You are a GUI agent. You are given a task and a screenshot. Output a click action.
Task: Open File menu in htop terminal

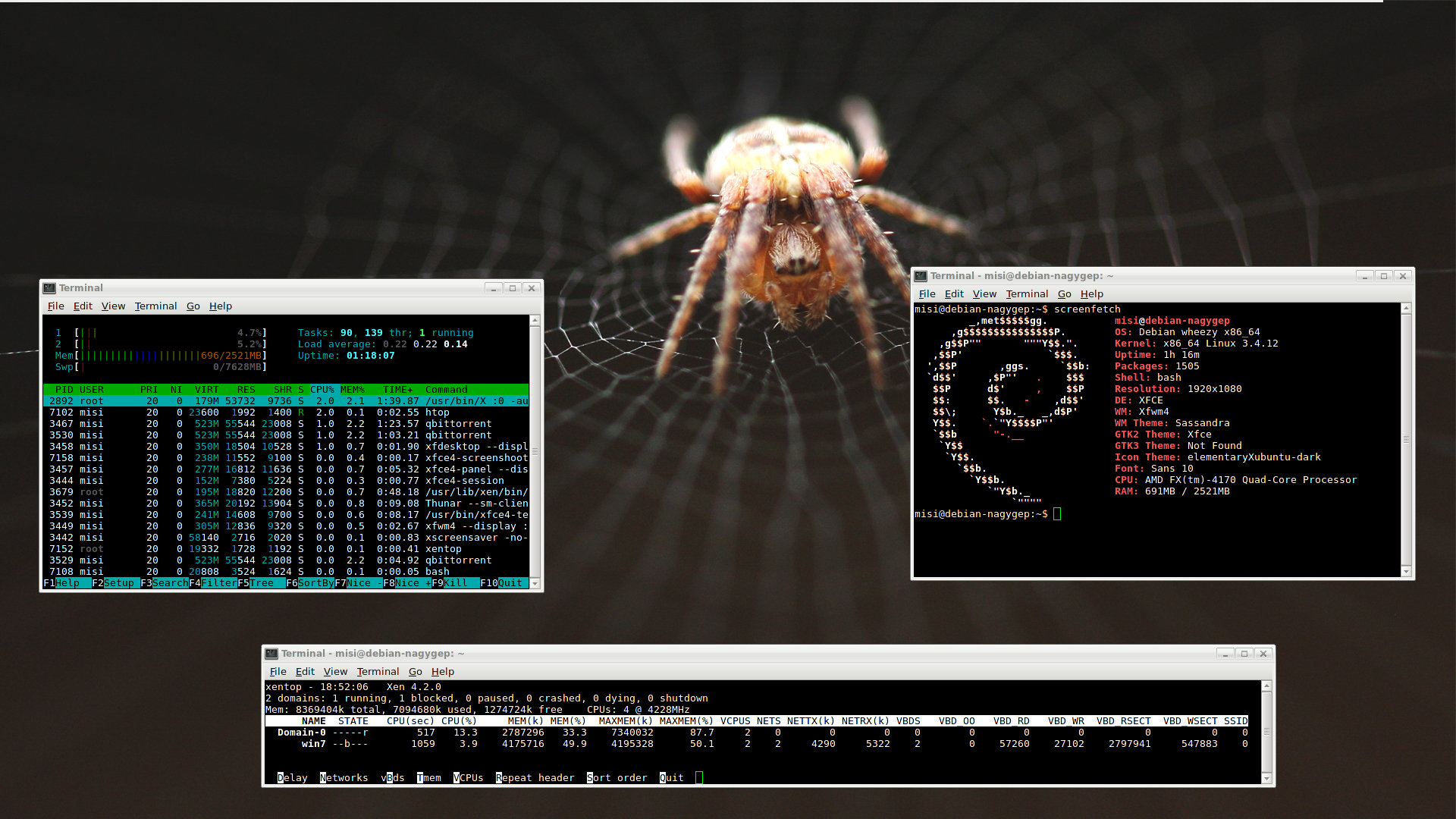tap(55, 306)
